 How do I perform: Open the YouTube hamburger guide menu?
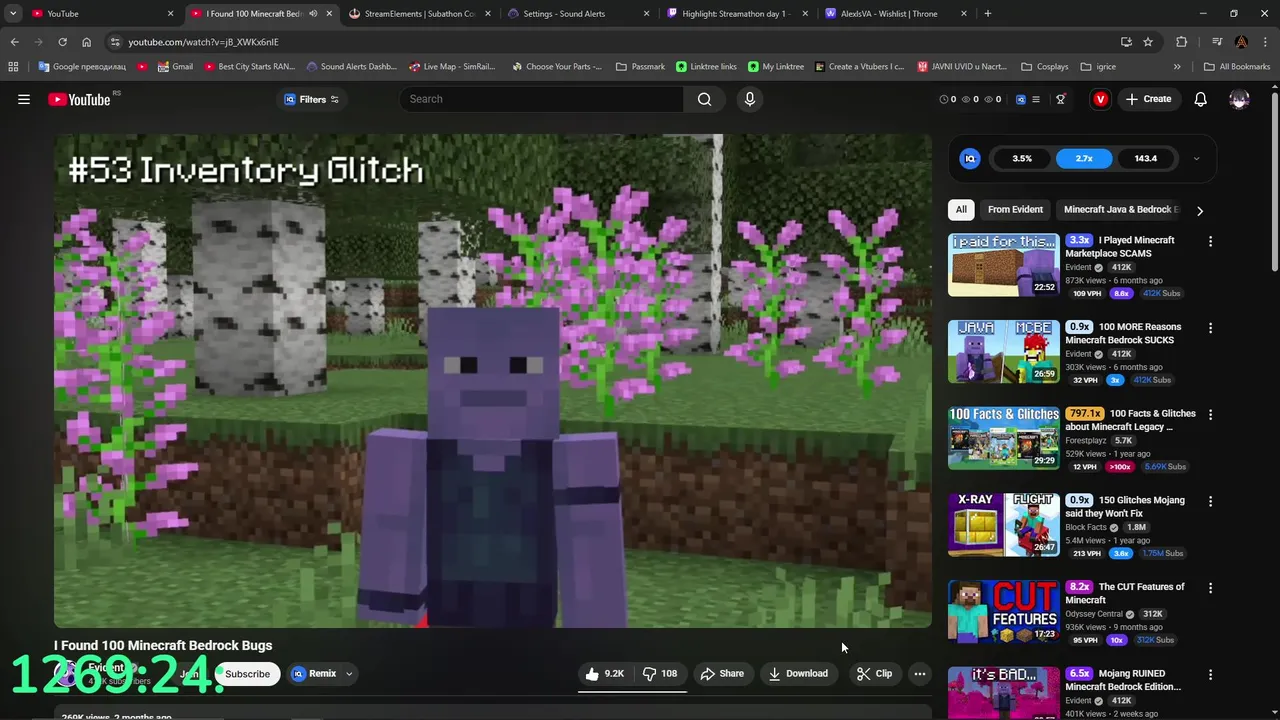coord(24,99)
